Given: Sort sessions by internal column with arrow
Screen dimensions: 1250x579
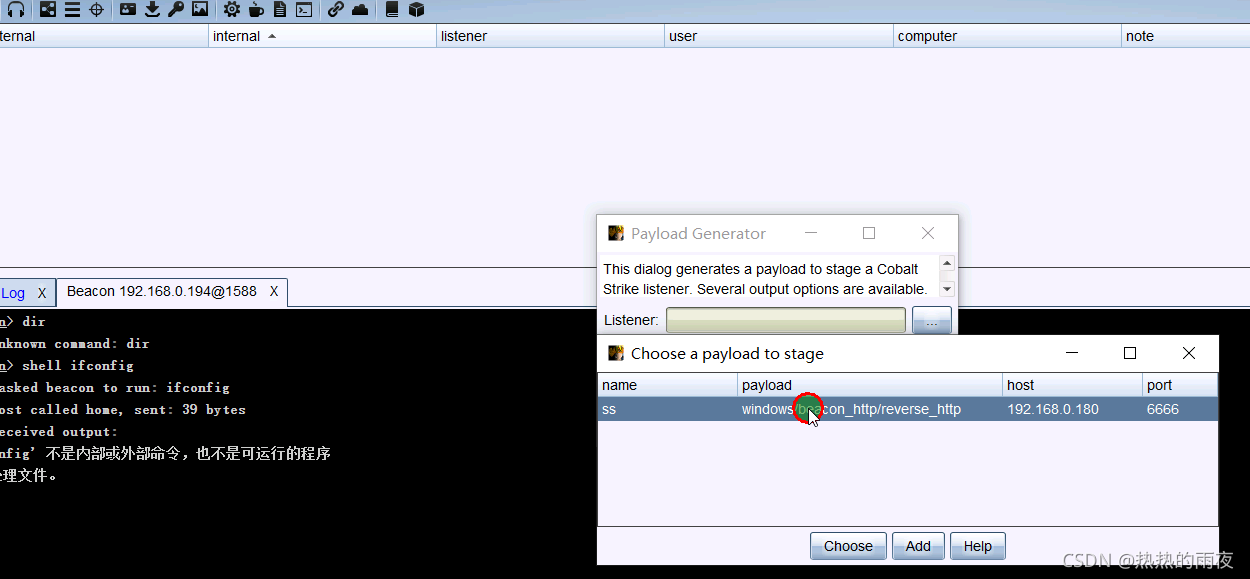Looking at the screenshot, I should [x=323, y=36].
